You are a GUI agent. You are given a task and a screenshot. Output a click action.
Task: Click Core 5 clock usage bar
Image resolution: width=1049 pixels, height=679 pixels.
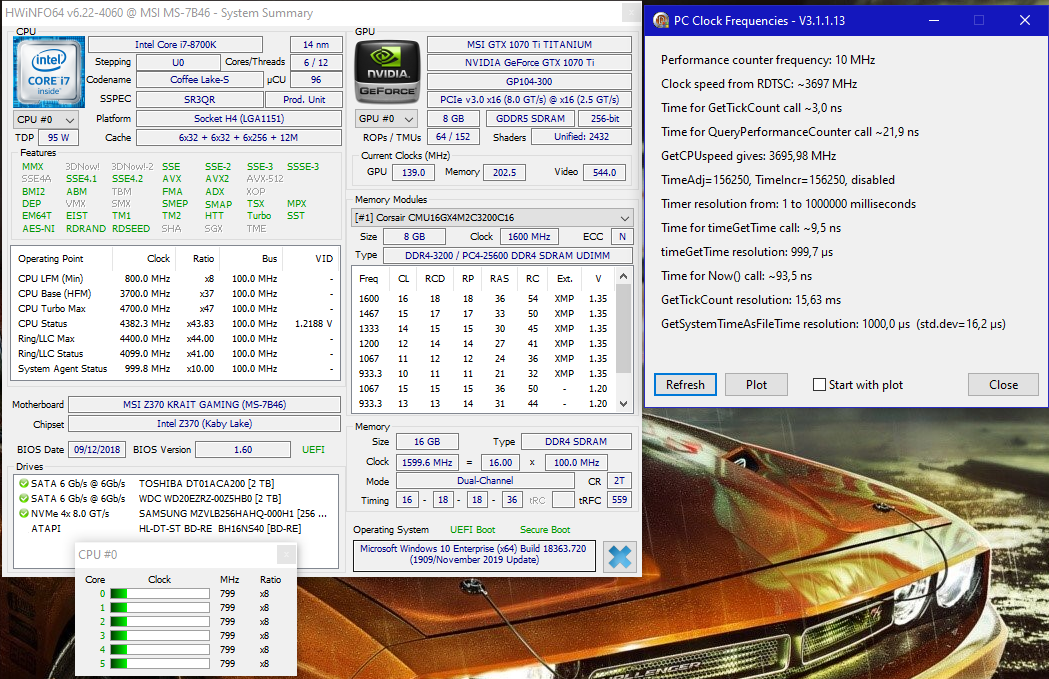159,664
